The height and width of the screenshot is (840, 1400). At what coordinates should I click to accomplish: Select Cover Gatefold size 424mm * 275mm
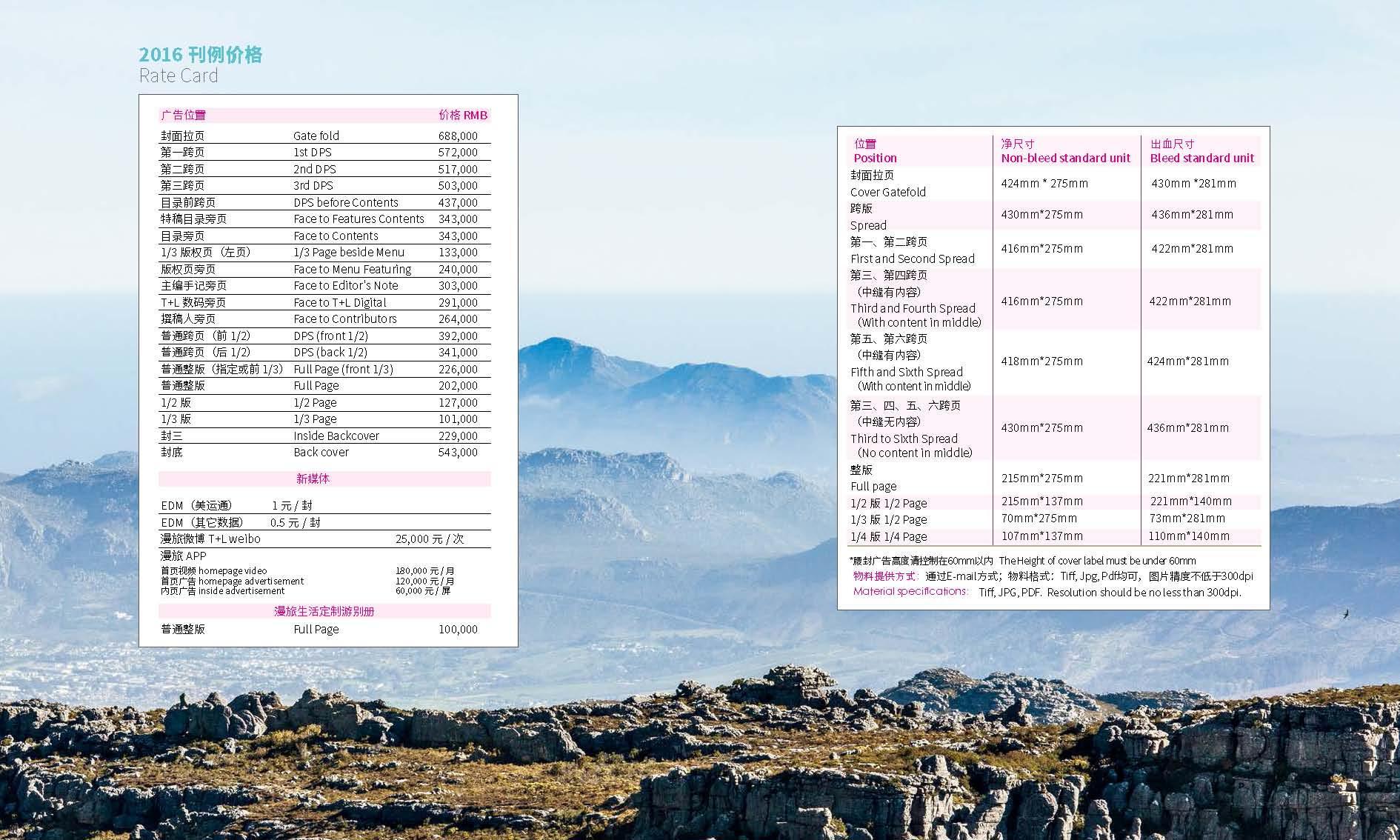coord(1044,184)
